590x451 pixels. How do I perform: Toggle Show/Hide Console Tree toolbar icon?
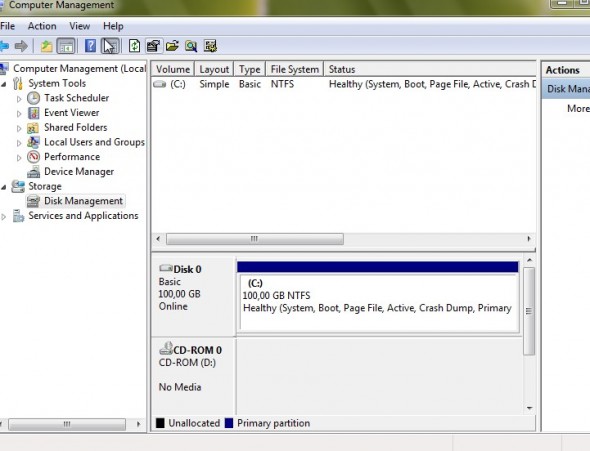pos(66,46)
